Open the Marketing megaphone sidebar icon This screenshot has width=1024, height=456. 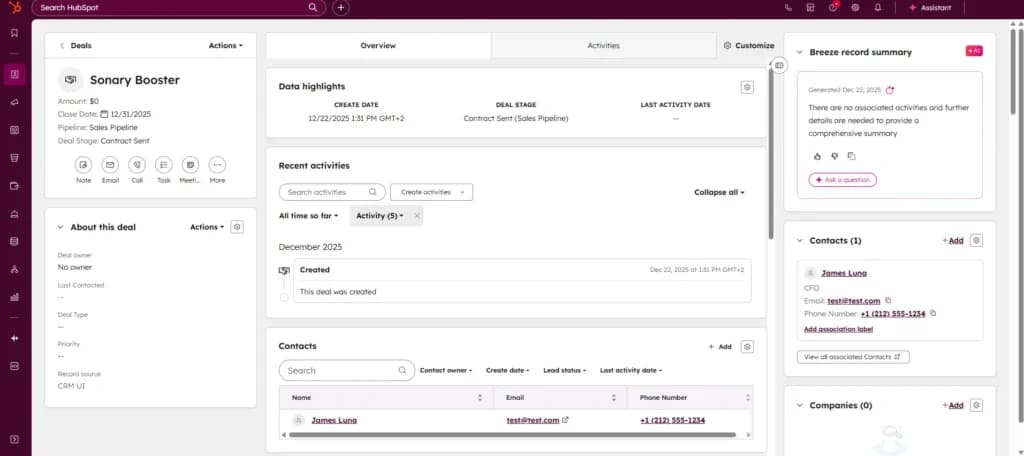coord(15,102)
